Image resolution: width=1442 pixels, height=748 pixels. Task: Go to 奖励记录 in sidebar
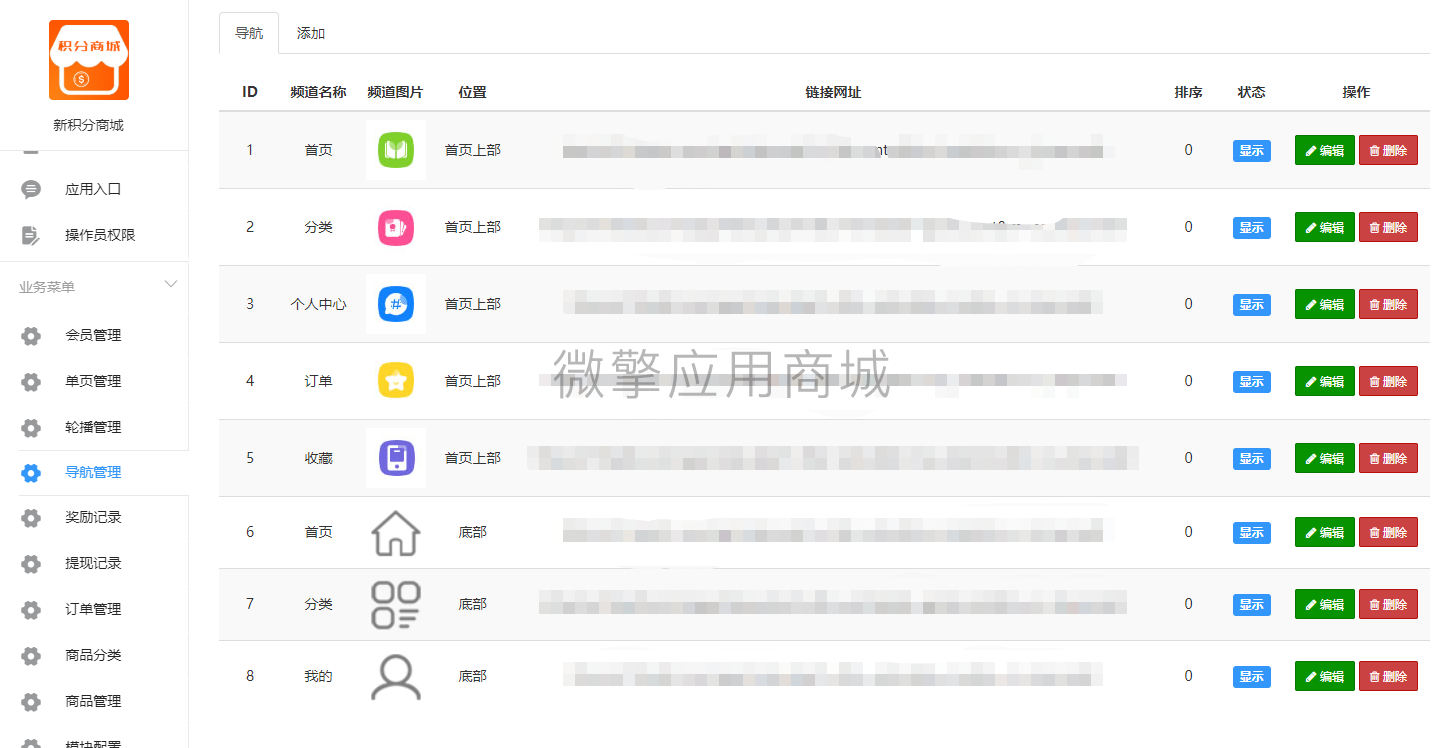tap(93, 518)
